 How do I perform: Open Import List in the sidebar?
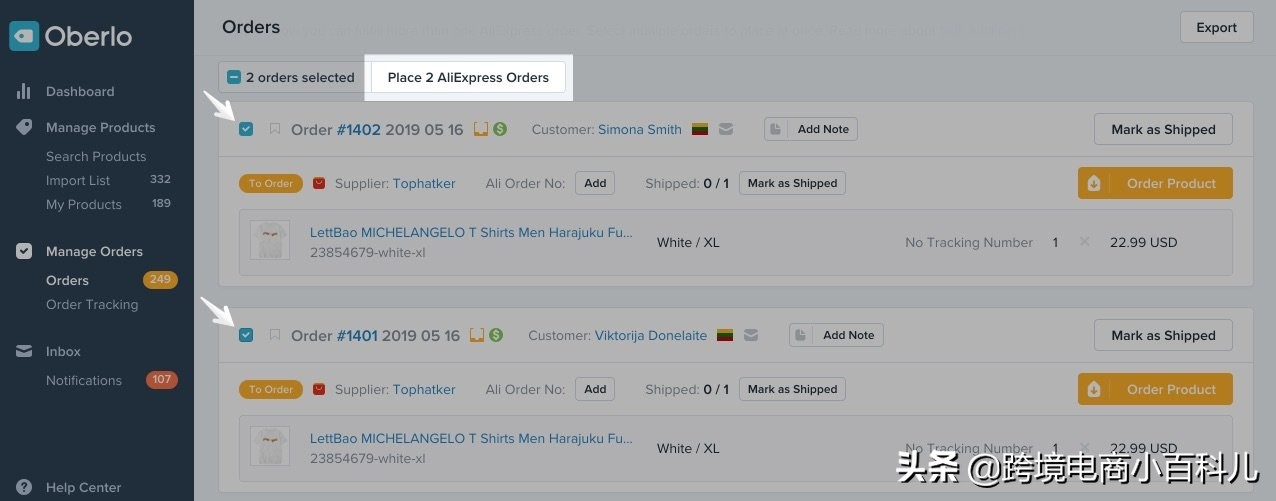click(78, 180)
